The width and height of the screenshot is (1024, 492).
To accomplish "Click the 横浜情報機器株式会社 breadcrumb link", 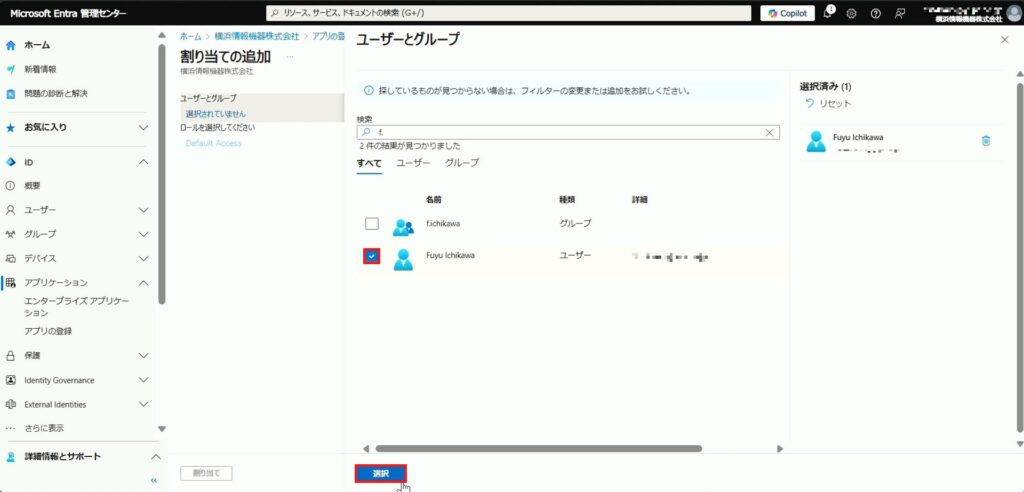I will pos(257,36).
